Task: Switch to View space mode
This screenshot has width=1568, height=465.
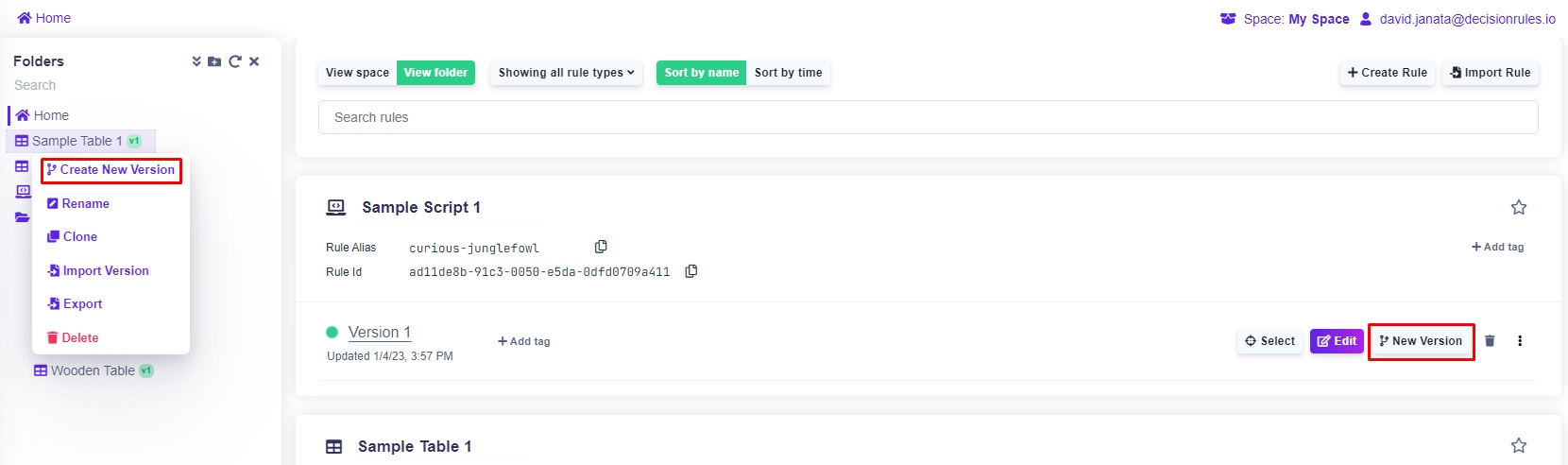Action: [357, 73]
